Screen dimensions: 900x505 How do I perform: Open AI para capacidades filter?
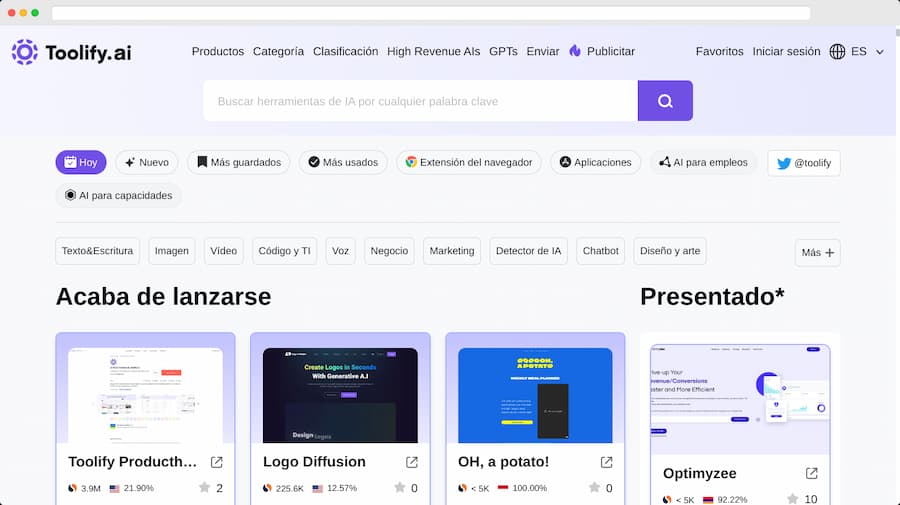point(119,196)
